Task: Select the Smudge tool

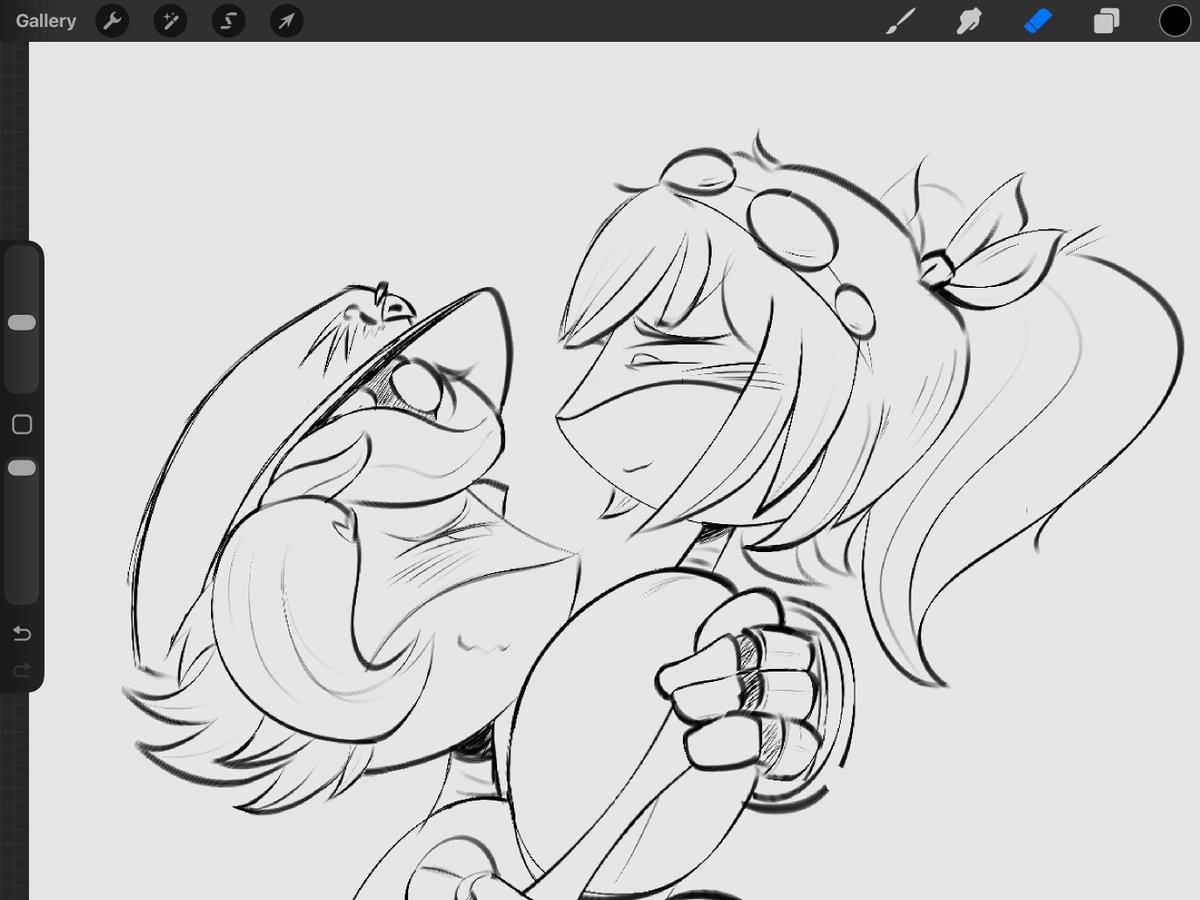Action: [x=969, y=21]
